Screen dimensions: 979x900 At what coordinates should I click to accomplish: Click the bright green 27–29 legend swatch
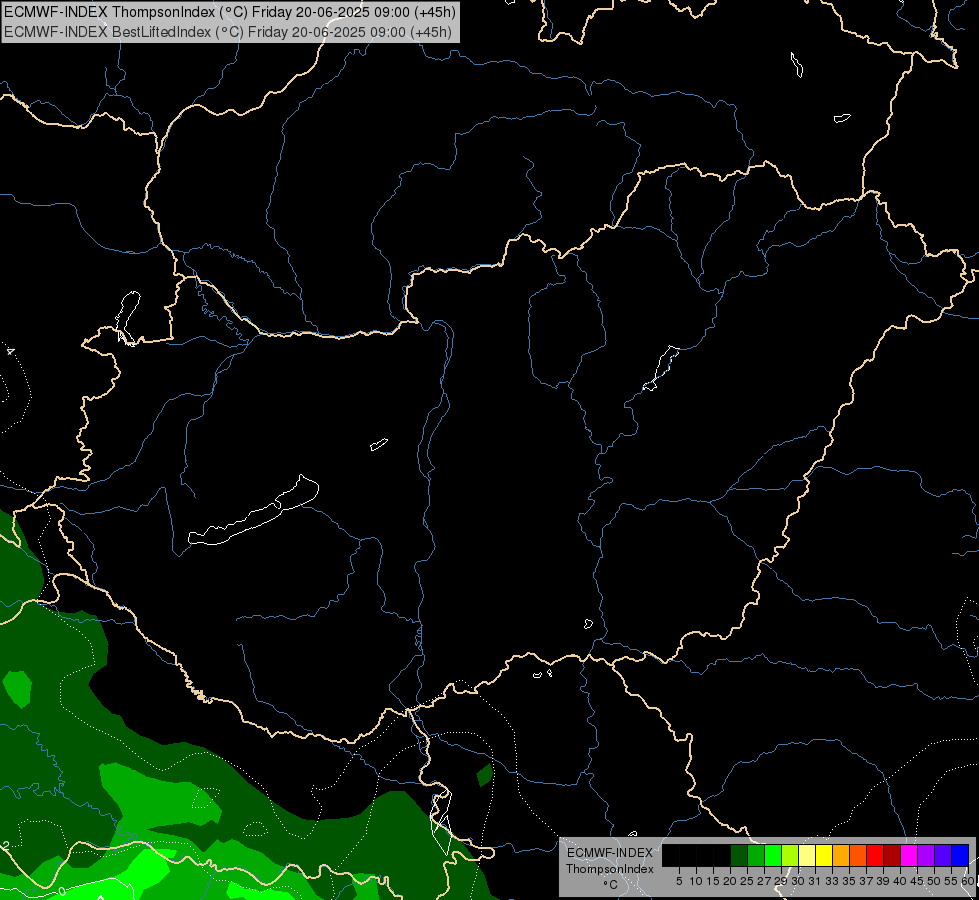point(773,855)
